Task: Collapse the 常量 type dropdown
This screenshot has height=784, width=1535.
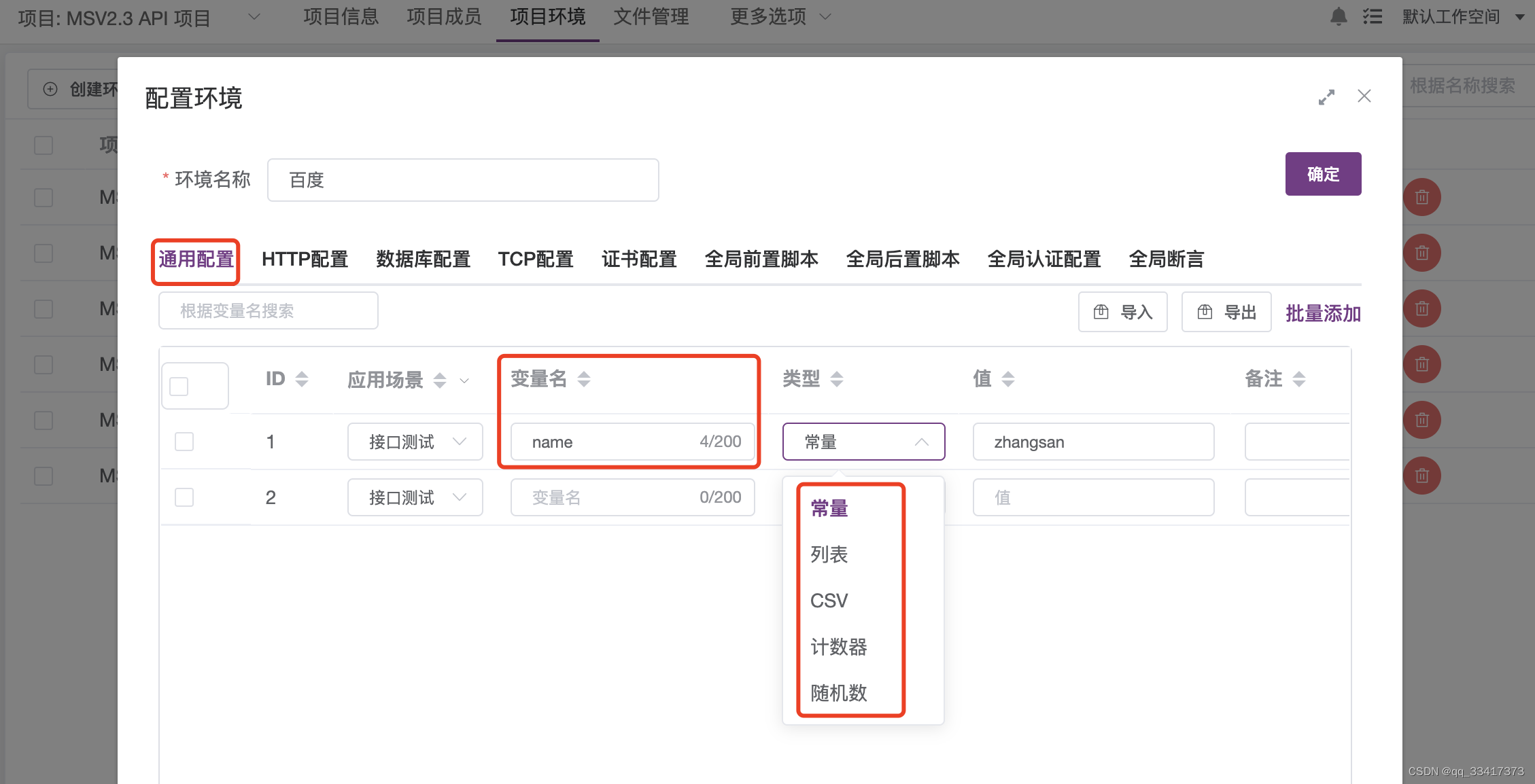Action: [x=921, y=442]
